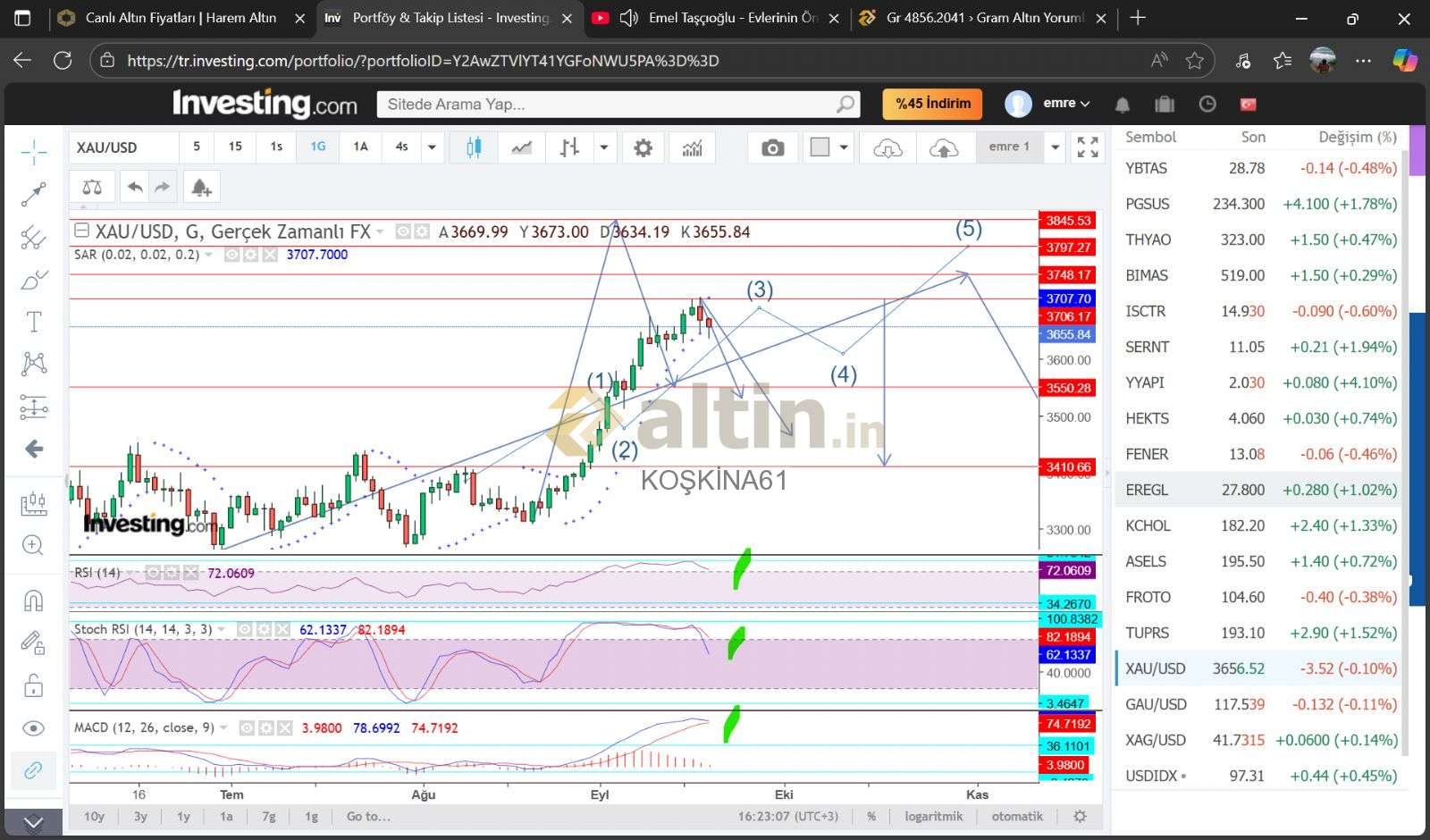Toggle fullscreen chart mode
Viewport: 1430px width, 840px height.
[x=1088, y=147]
